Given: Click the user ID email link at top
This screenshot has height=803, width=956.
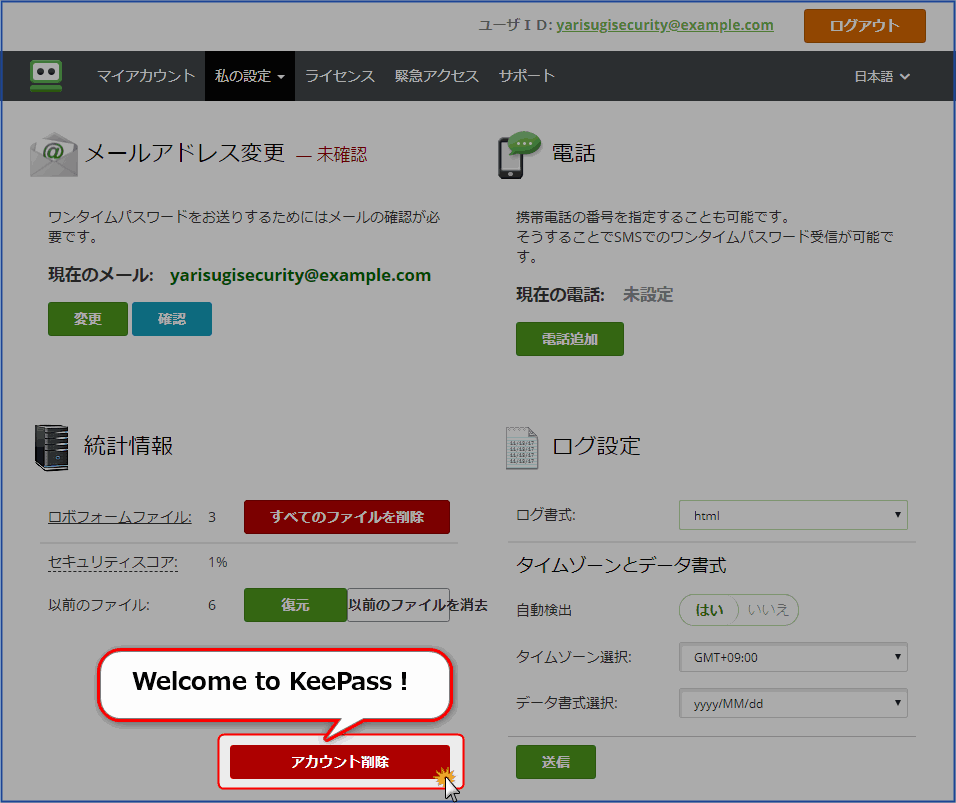Looking at the screenshot, I should click(665, 25).
